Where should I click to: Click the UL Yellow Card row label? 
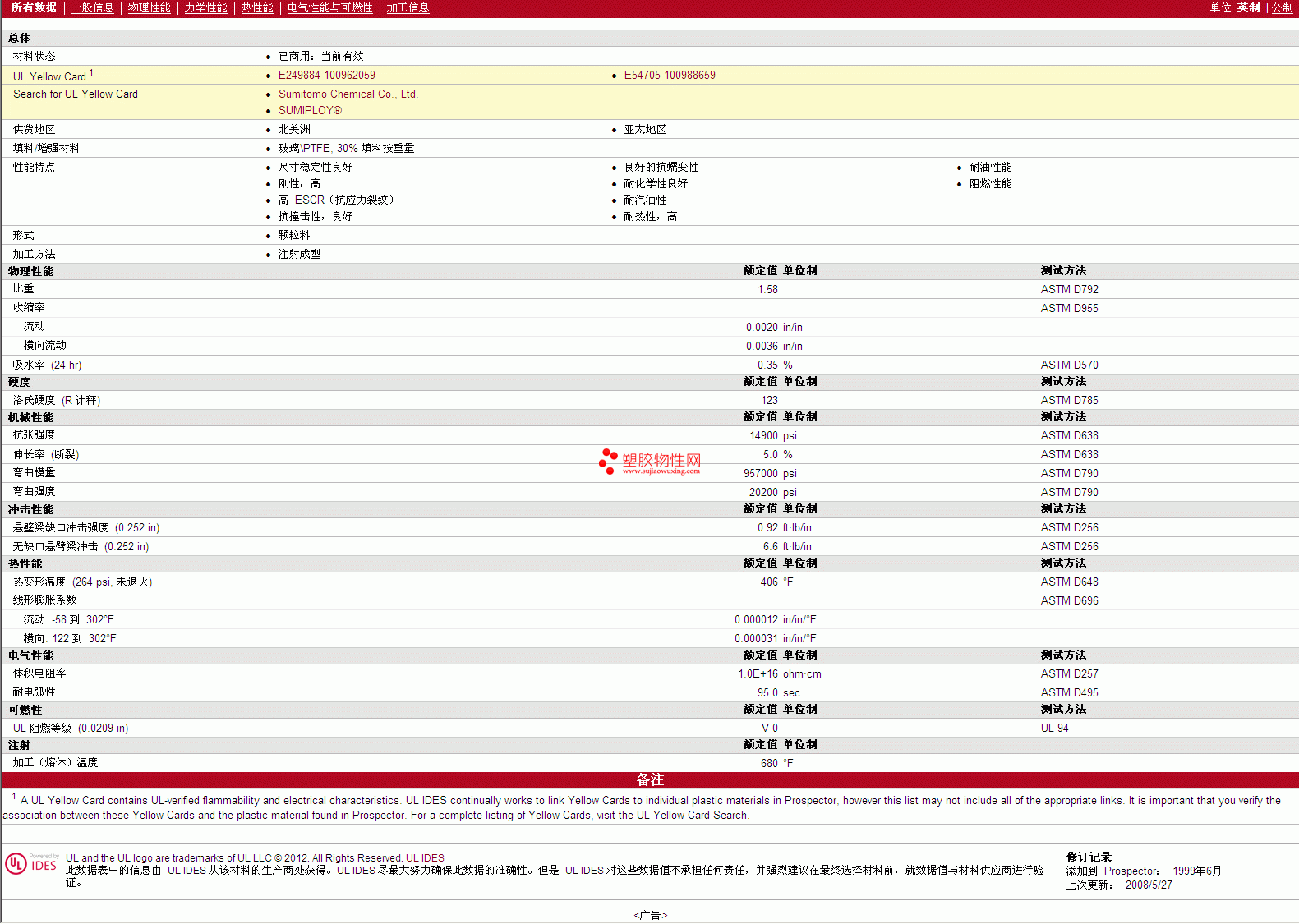(49, 76)
